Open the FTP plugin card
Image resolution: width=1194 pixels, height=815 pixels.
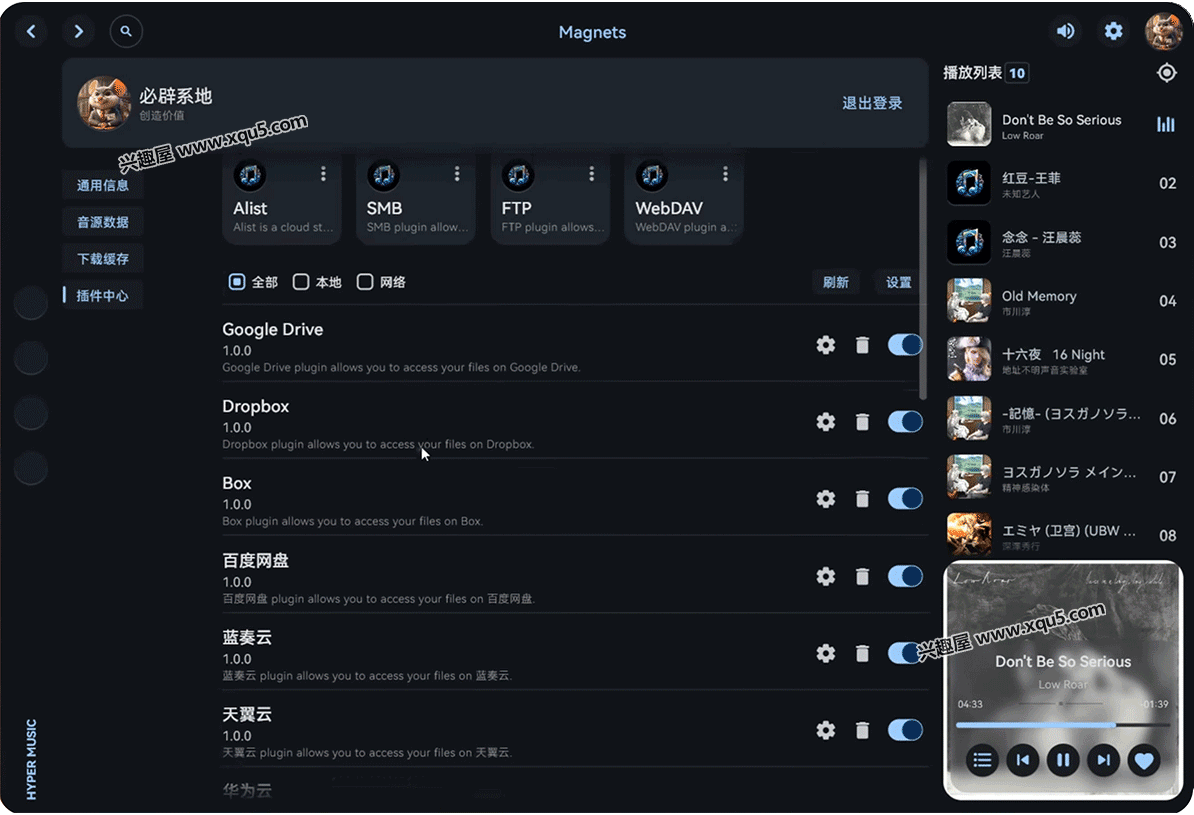click(550, 200)
